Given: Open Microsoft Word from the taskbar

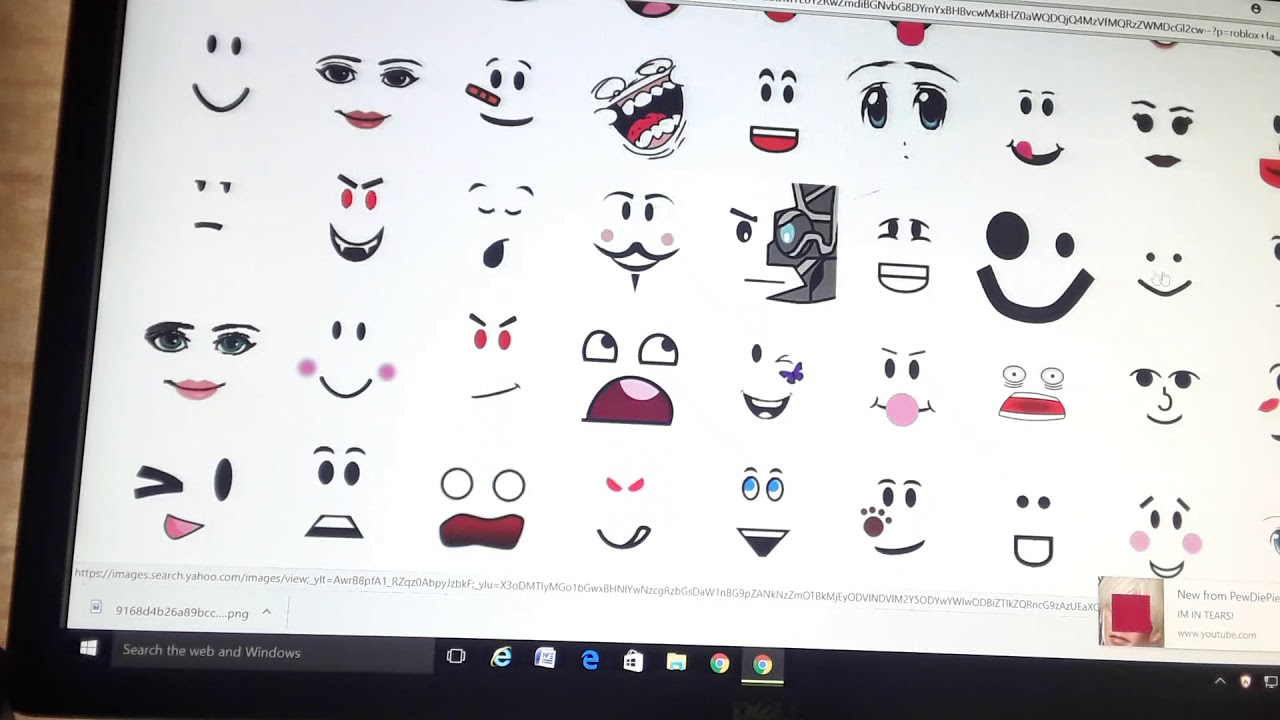Looking at the screenshot, I should click(x=544, y=659).
